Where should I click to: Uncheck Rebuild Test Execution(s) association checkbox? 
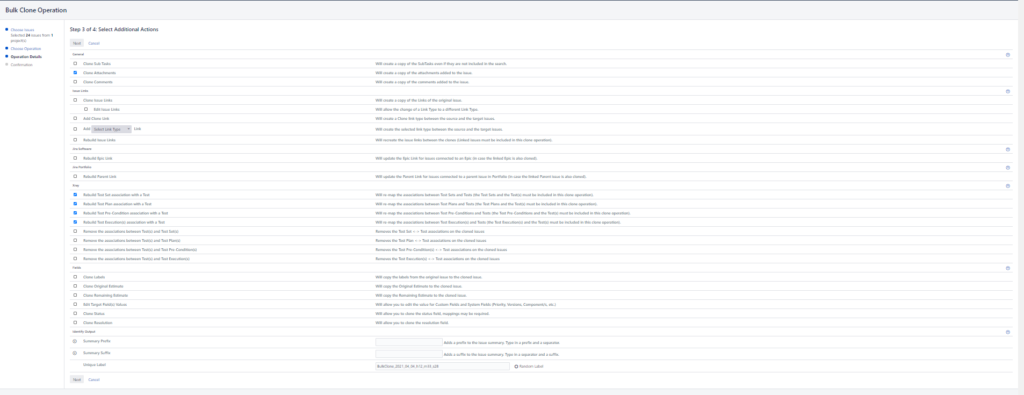[75, 222]
